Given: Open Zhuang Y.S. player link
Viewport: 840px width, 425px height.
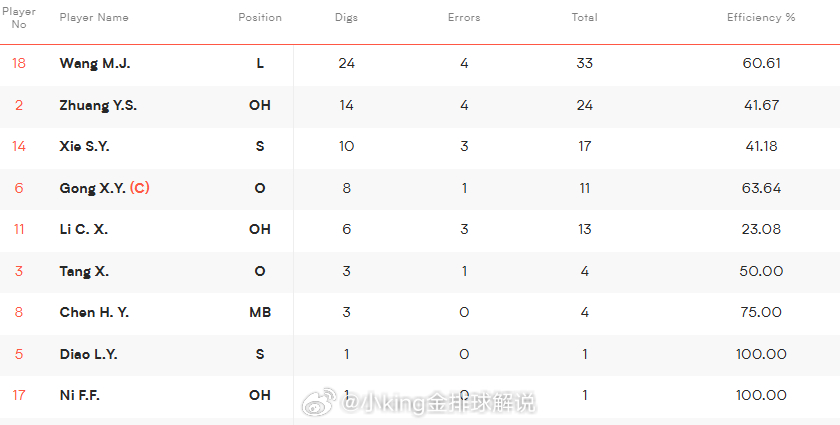Looking at the screenshot, I should (98, 105).
